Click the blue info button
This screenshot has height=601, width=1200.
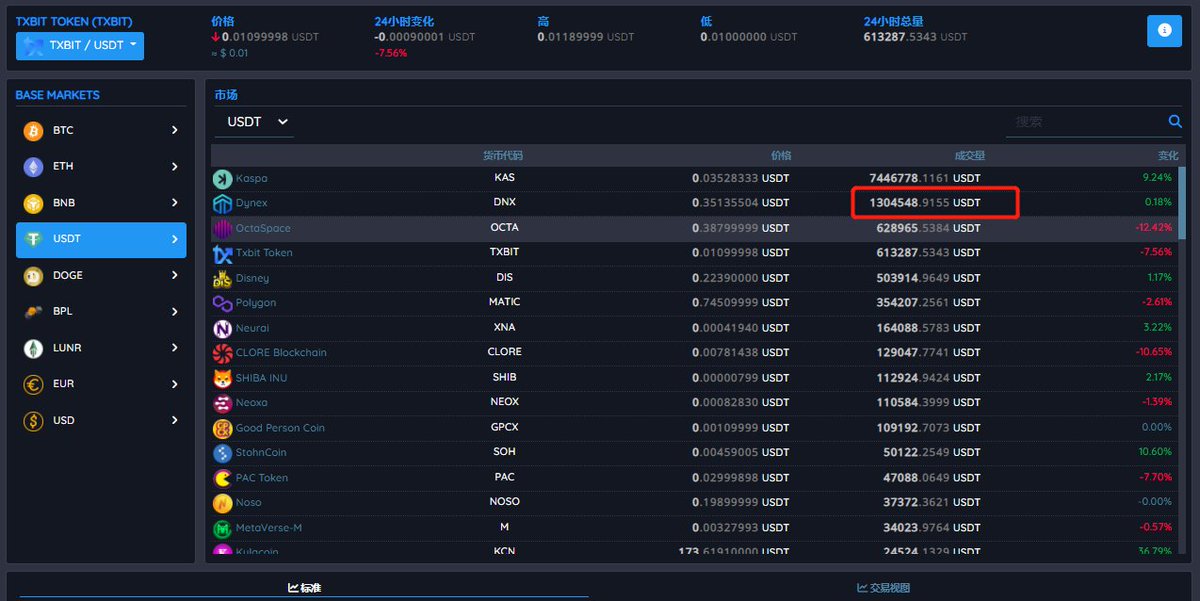coord(1164,31)
